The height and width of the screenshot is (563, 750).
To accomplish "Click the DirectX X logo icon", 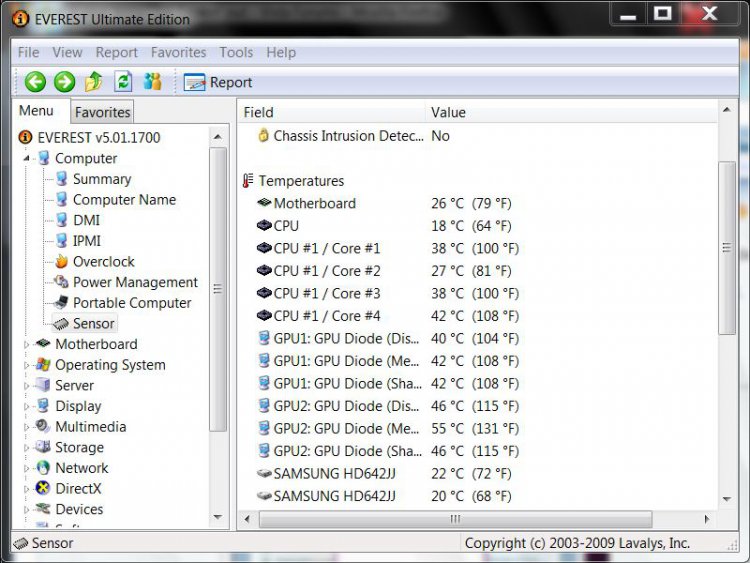I will (x=43, y=488).
